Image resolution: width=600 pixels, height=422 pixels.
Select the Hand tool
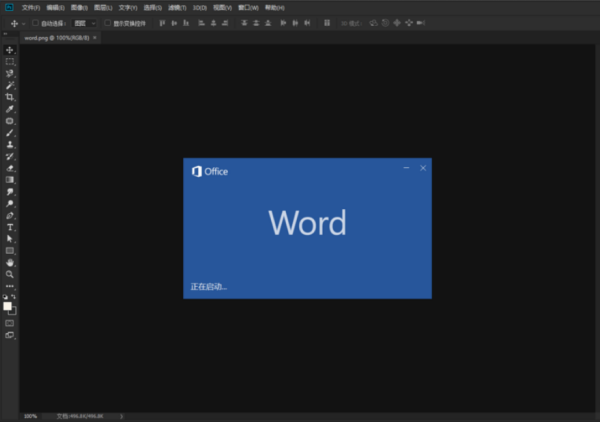coord(10,262)
